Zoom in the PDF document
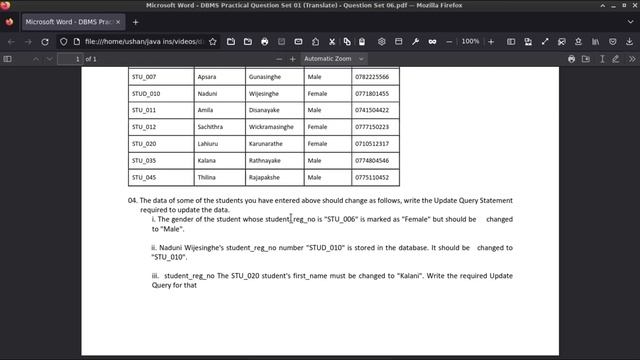Viewport: 640px width, 360px height. (293, 59)
